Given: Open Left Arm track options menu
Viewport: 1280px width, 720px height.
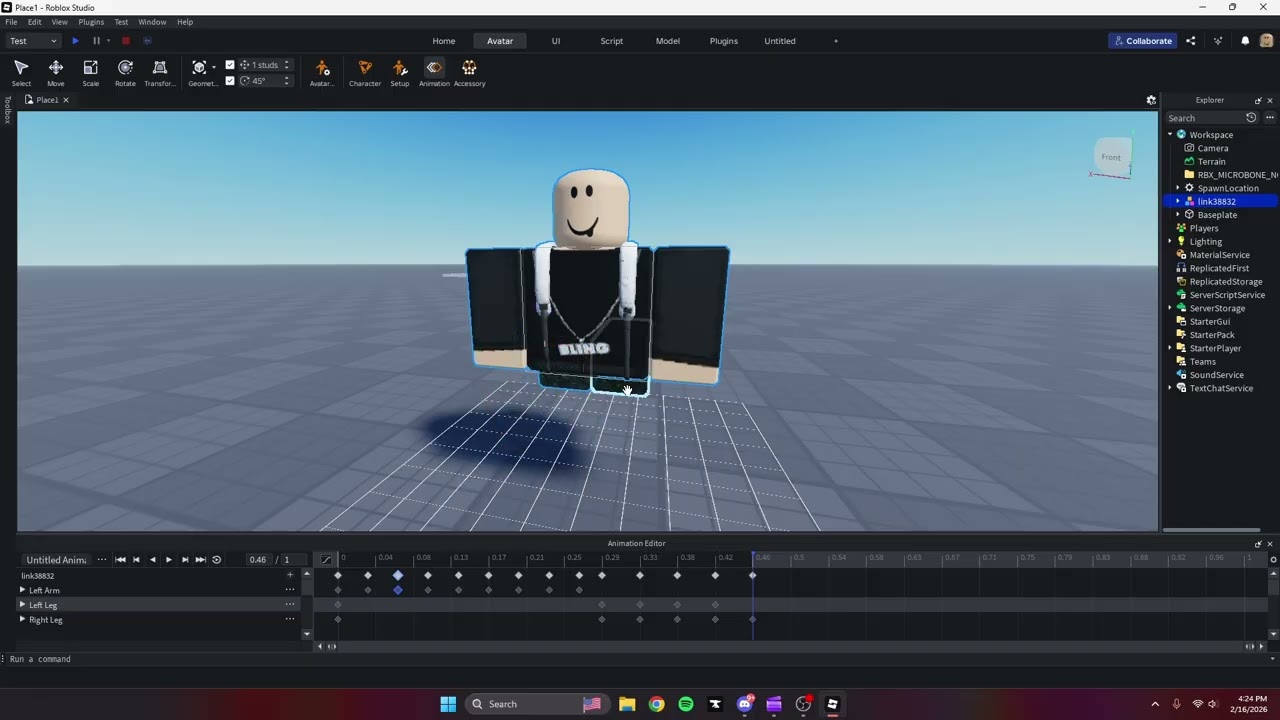Looking at the screenshot, I should (x=290, y=590).
